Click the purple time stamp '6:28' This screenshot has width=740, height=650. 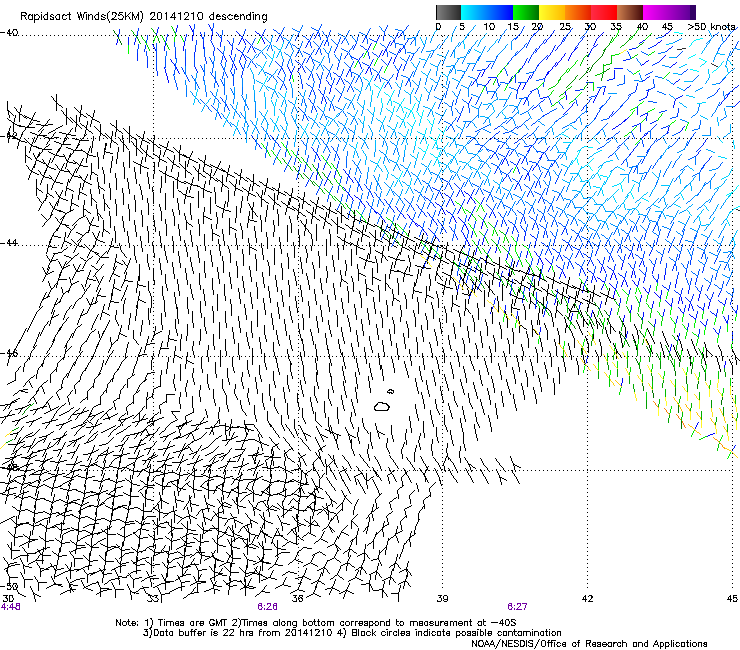coord(267,607)
